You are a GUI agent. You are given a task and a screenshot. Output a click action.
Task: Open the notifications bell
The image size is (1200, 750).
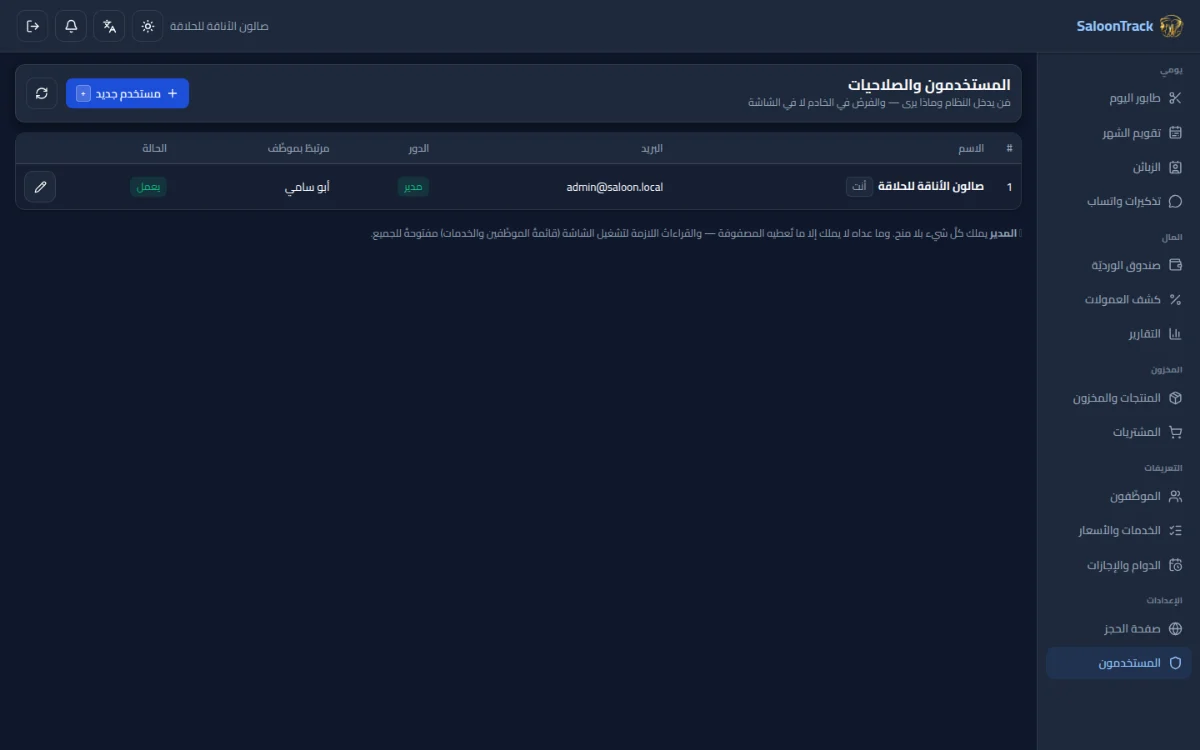[x=71, y=26]
